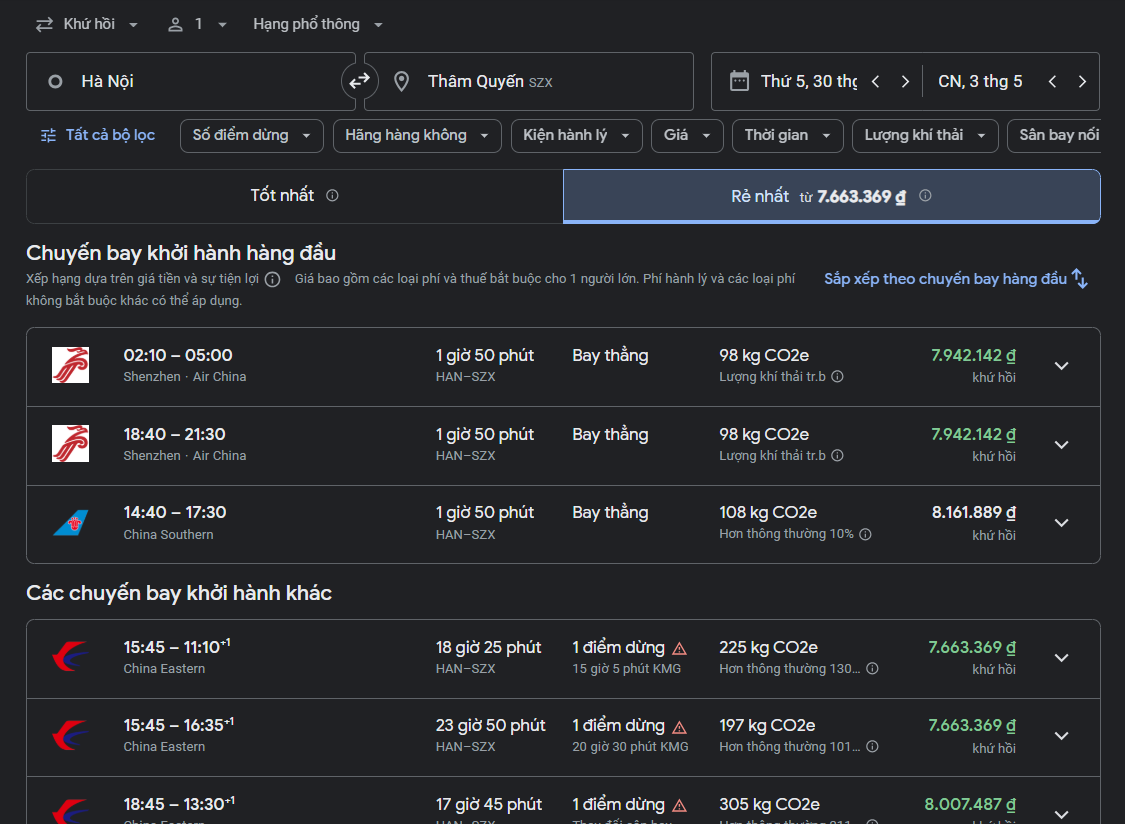The image size is (1125, 824).
Task: Open the Khứ hồi trip type dropdown
Action: [x=88, y=24]
